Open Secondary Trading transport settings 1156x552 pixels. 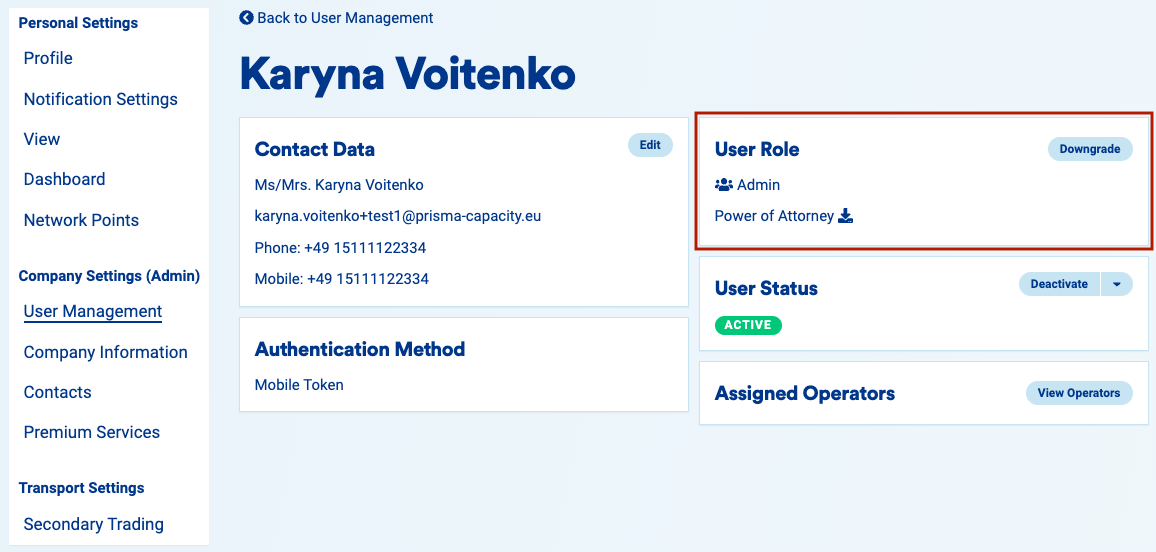[93, 524]
